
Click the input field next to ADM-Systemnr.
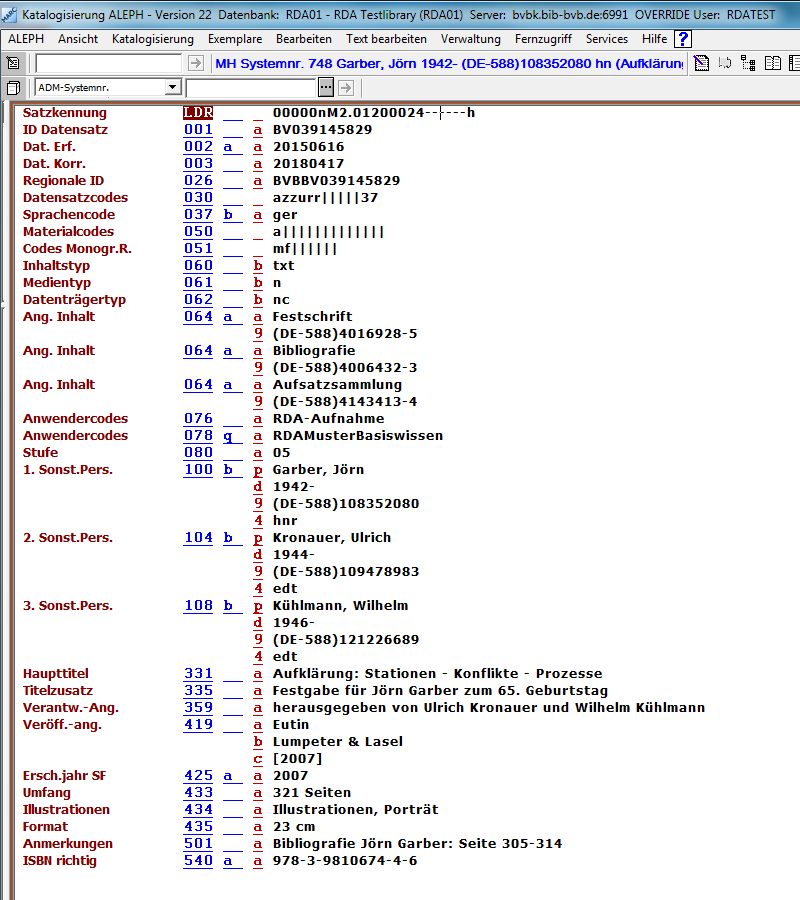[x=250, y=88]
